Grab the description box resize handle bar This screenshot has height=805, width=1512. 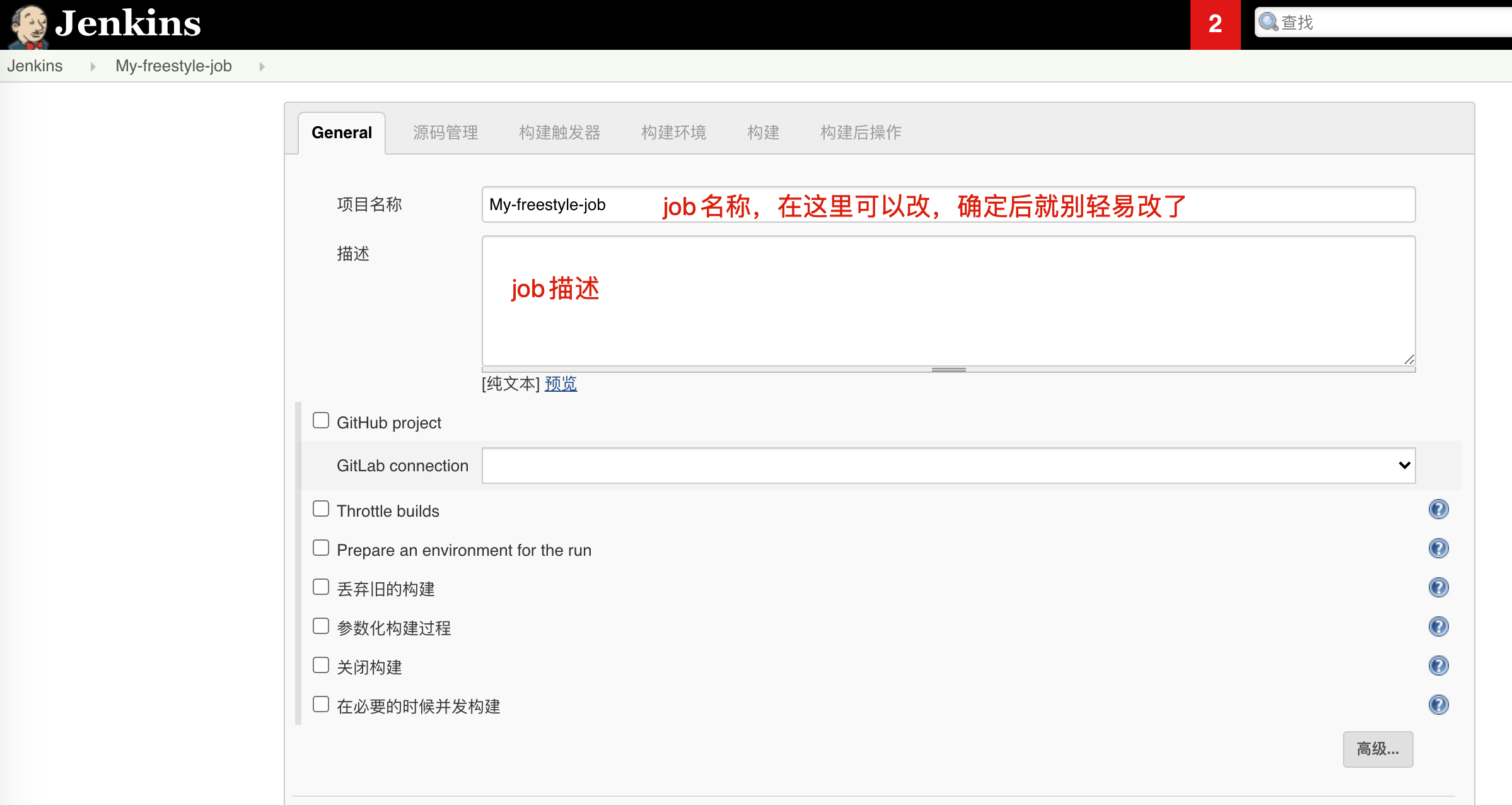[x=948, y=370]
